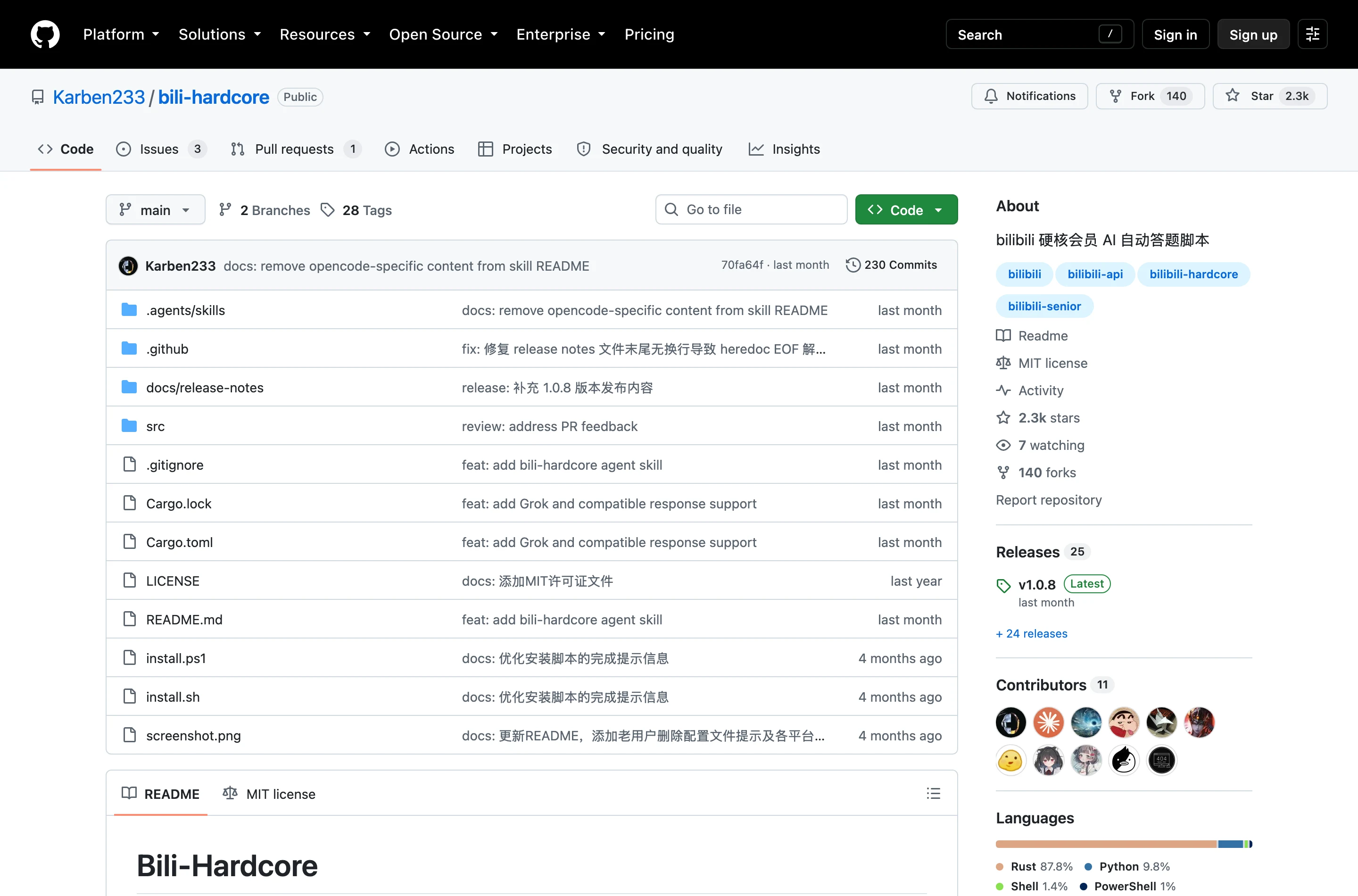This screenshot has width=1358, height=896.
Task: Open the README.md file
Action: pos(184,620)
